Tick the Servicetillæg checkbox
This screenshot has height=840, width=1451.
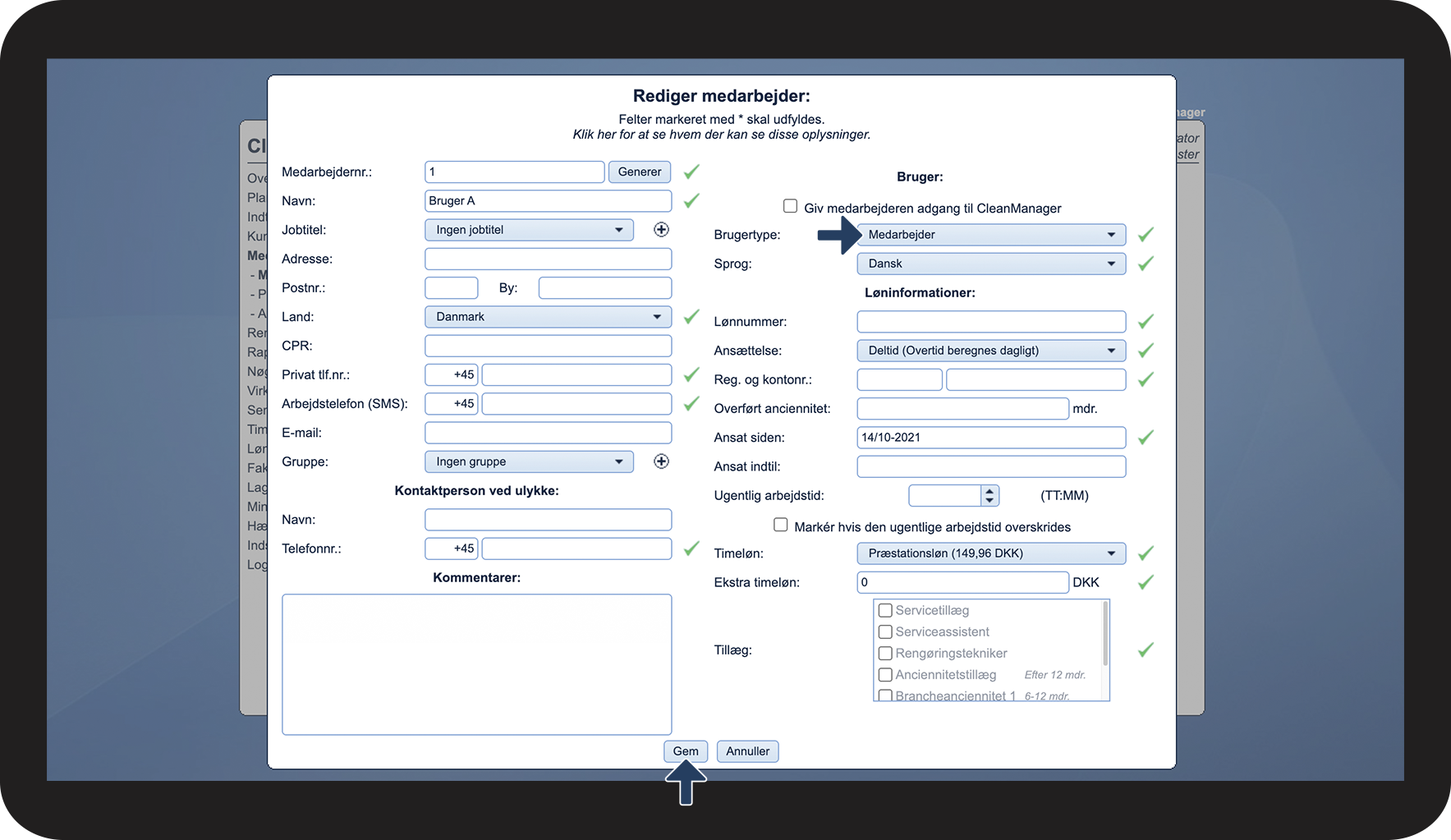885,610
